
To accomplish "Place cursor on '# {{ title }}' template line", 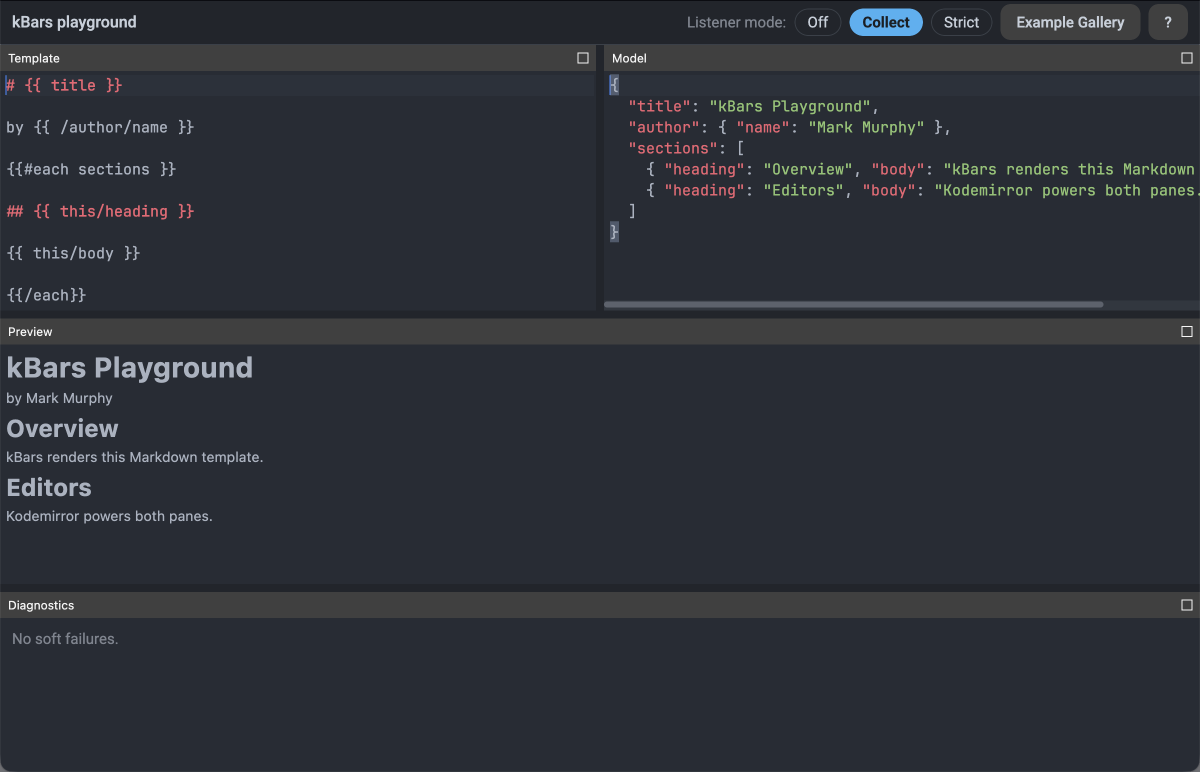I will (x=64, y=86).
